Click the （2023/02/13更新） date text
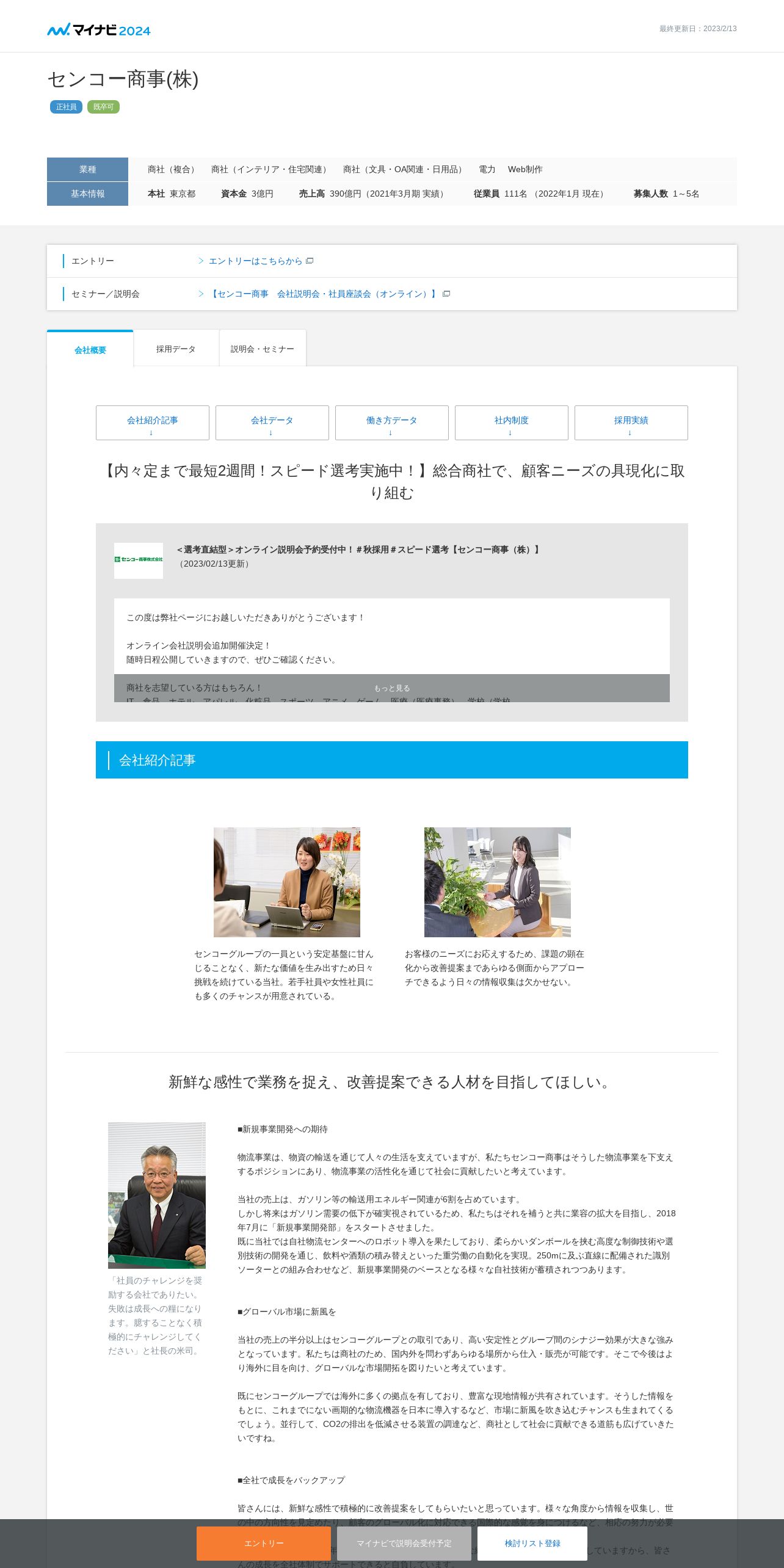Screen dimensions: 784x1568 (214, 564)
